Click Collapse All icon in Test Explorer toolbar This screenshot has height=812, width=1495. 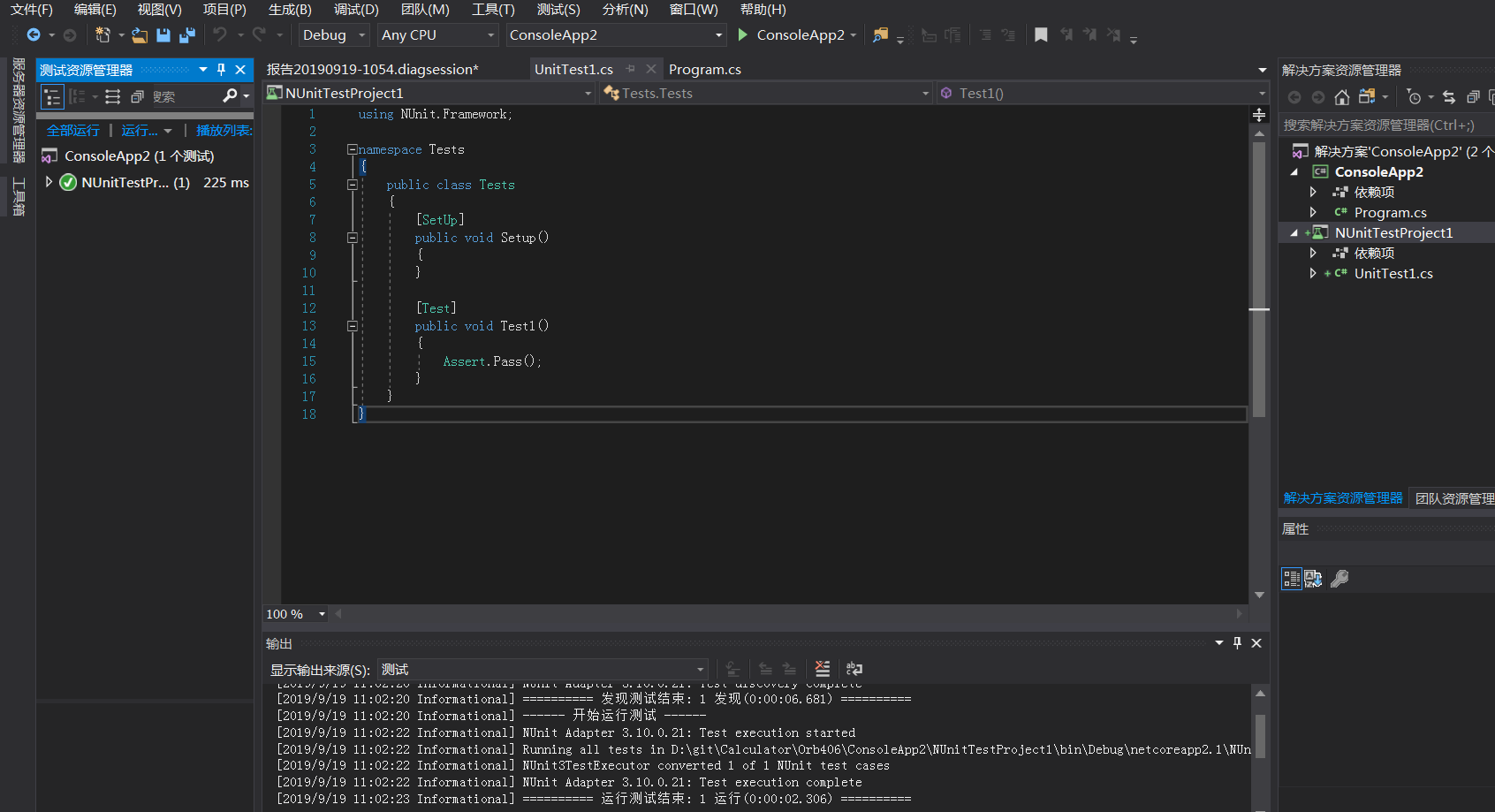(x=137, y=96)
